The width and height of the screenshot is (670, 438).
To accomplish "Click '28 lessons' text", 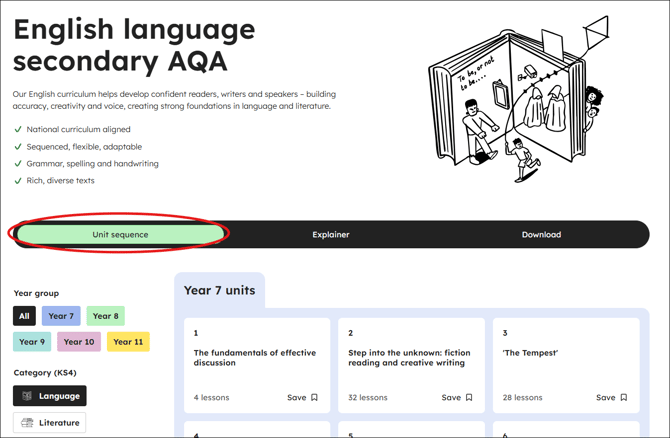I will click(x=523, y=397).
